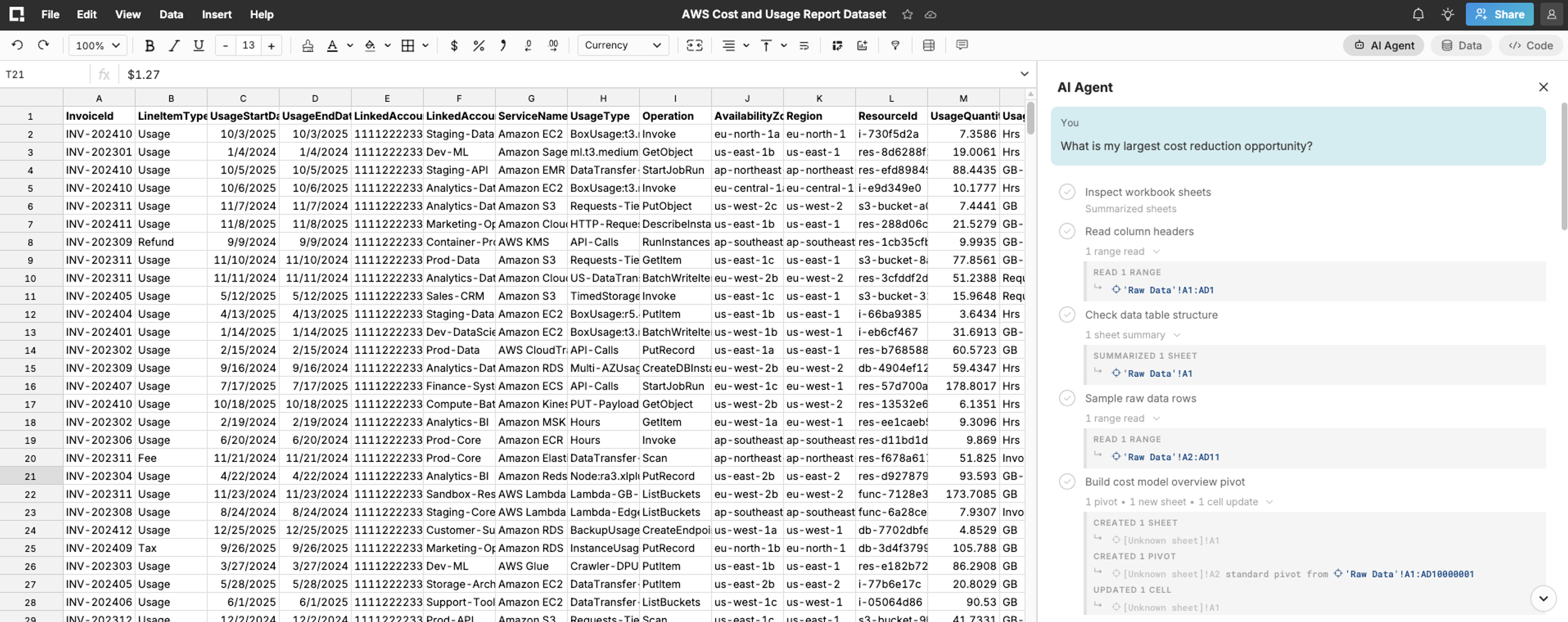Click the clear formatting paintbrush icon
This screenshot has height=622, width=1568.
coord(307,45)
